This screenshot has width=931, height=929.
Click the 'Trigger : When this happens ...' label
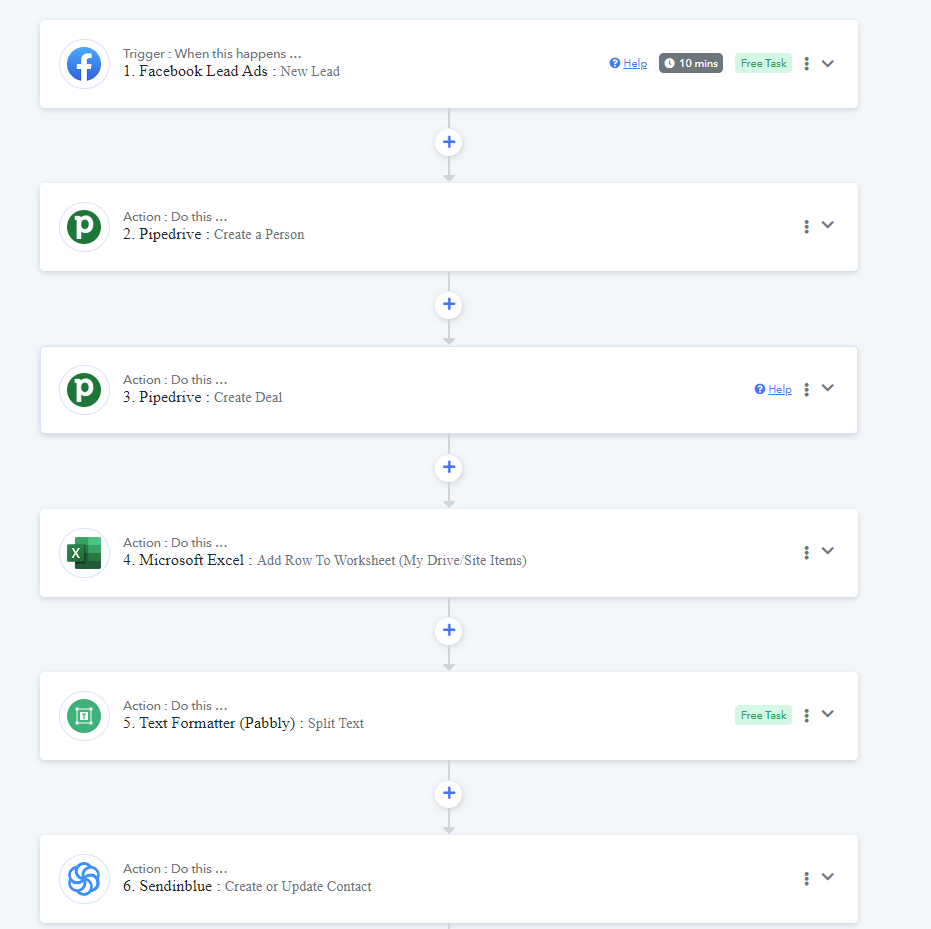click(x=212, y=53)
